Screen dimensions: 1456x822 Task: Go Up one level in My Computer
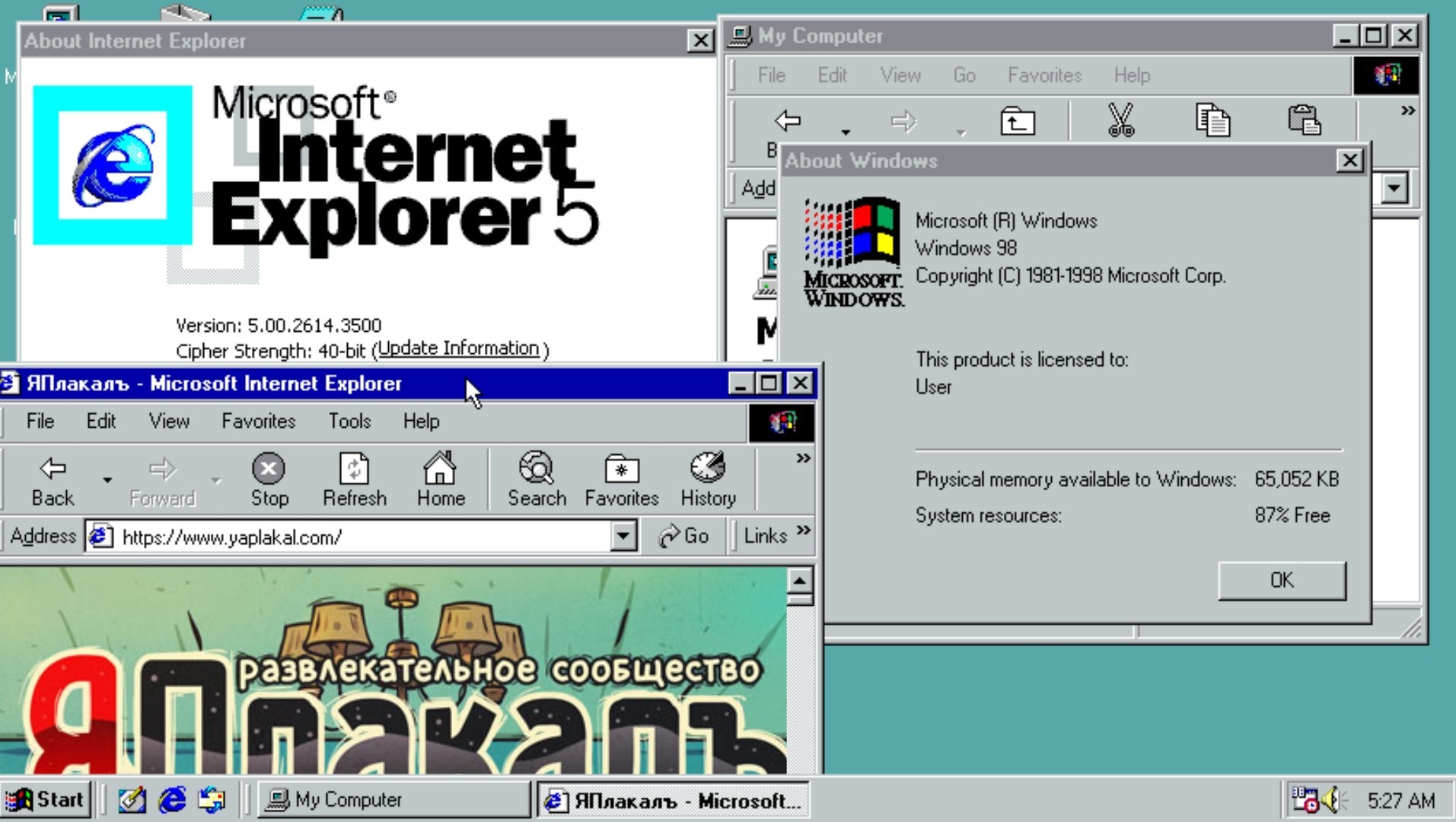pos(1018,122)
